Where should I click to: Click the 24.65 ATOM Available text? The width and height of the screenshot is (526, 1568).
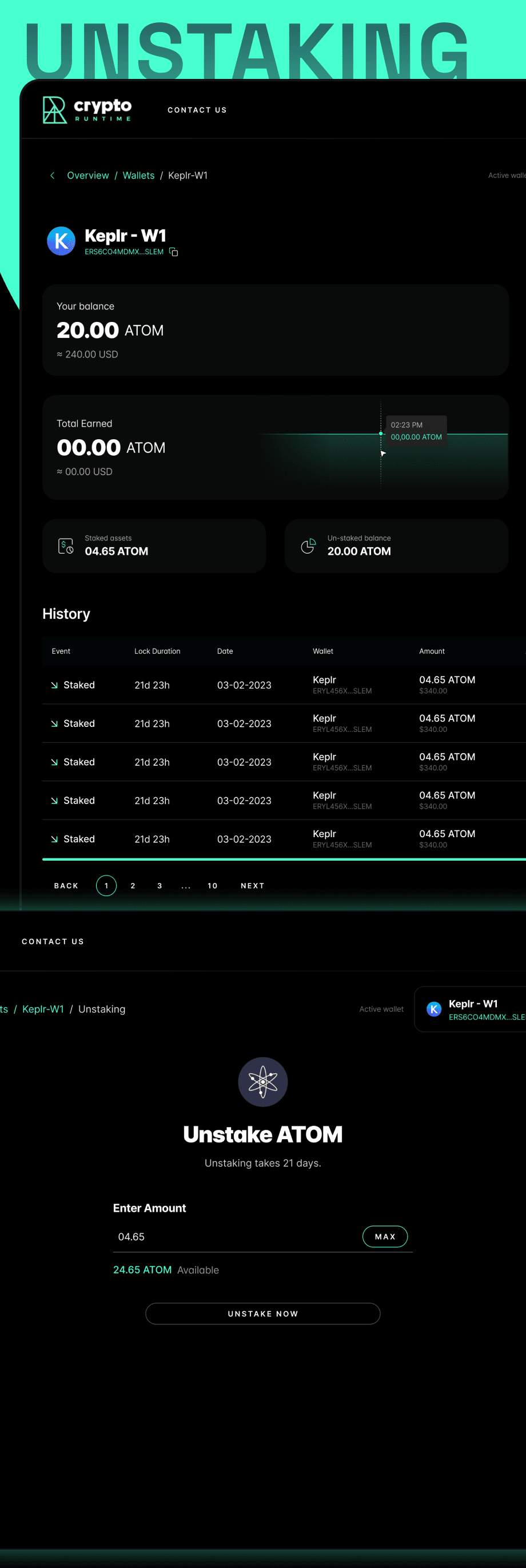pyautogui.click(x=166, y=1269)
